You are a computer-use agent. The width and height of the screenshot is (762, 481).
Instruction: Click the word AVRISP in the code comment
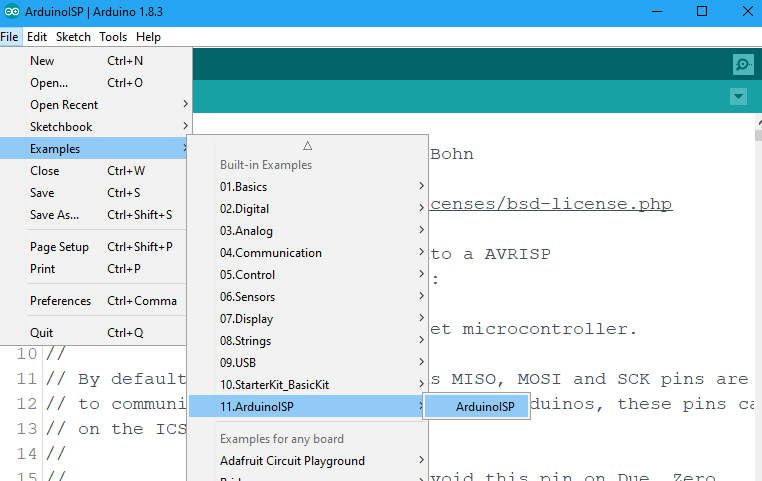click(517, 254)
